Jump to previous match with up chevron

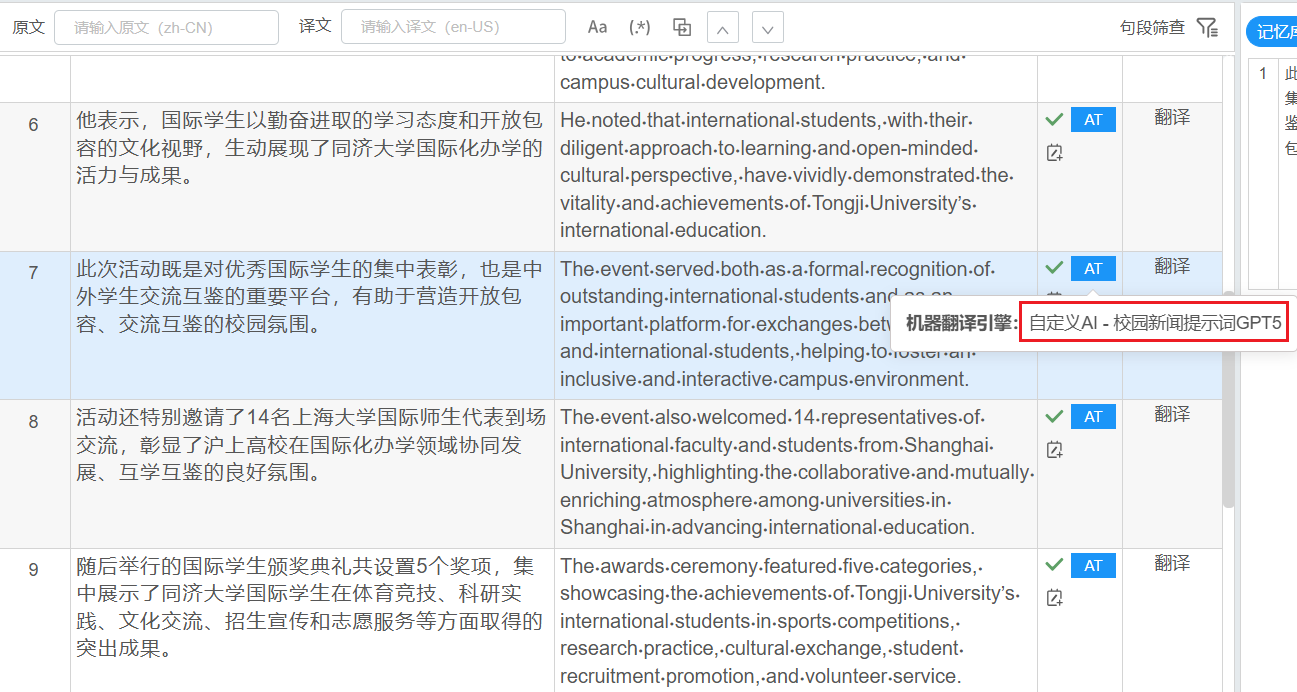point(722,28)
